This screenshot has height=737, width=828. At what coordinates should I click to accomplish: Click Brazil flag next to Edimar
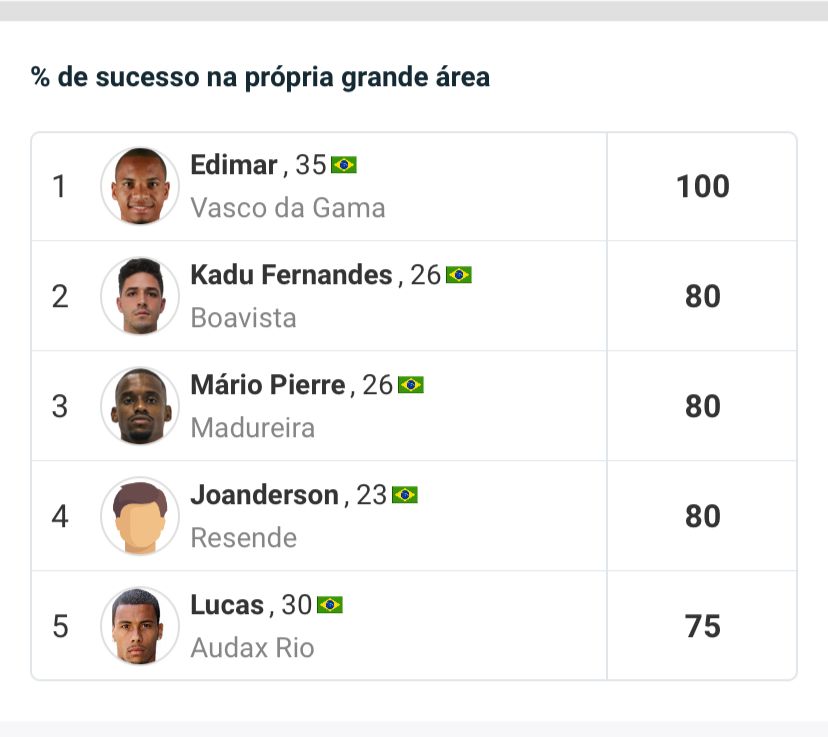(x=344, y=165)
